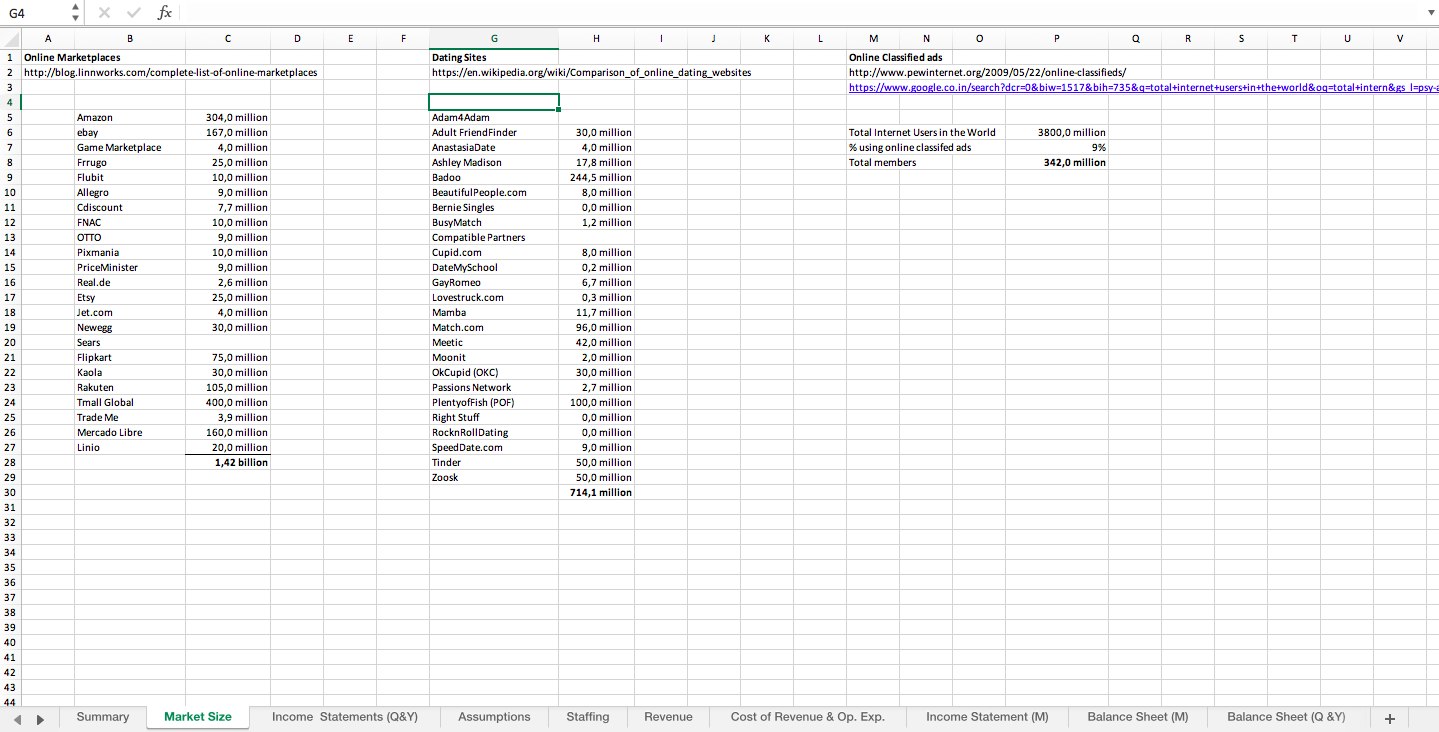
Task: Open the Income Statements (Q&Y) tab
Action: tap(345, 717)
